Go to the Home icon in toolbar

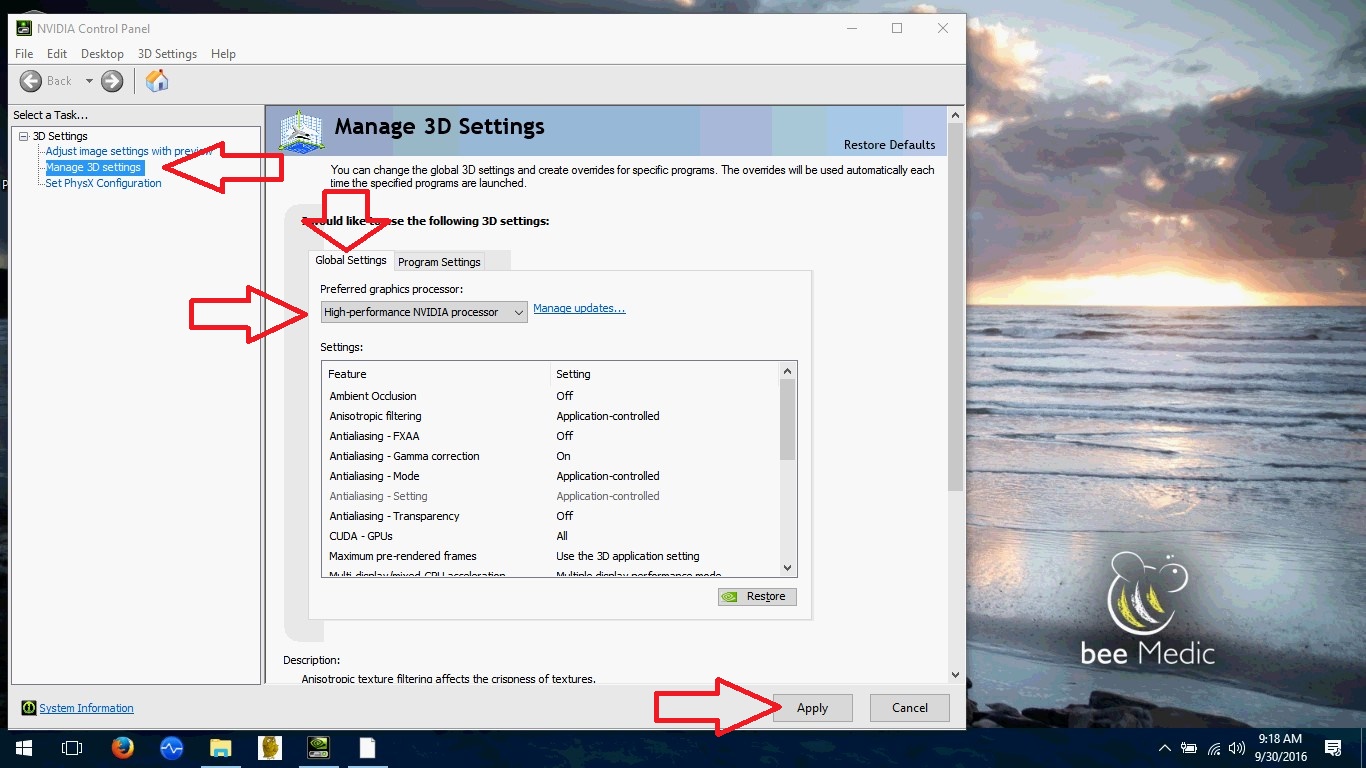click(x=157, y=81)
